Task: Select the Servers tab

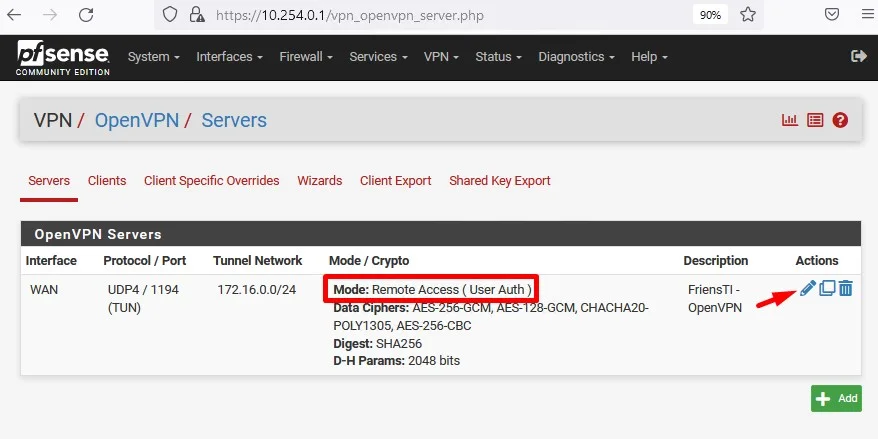Action: [x=49, y=181]
